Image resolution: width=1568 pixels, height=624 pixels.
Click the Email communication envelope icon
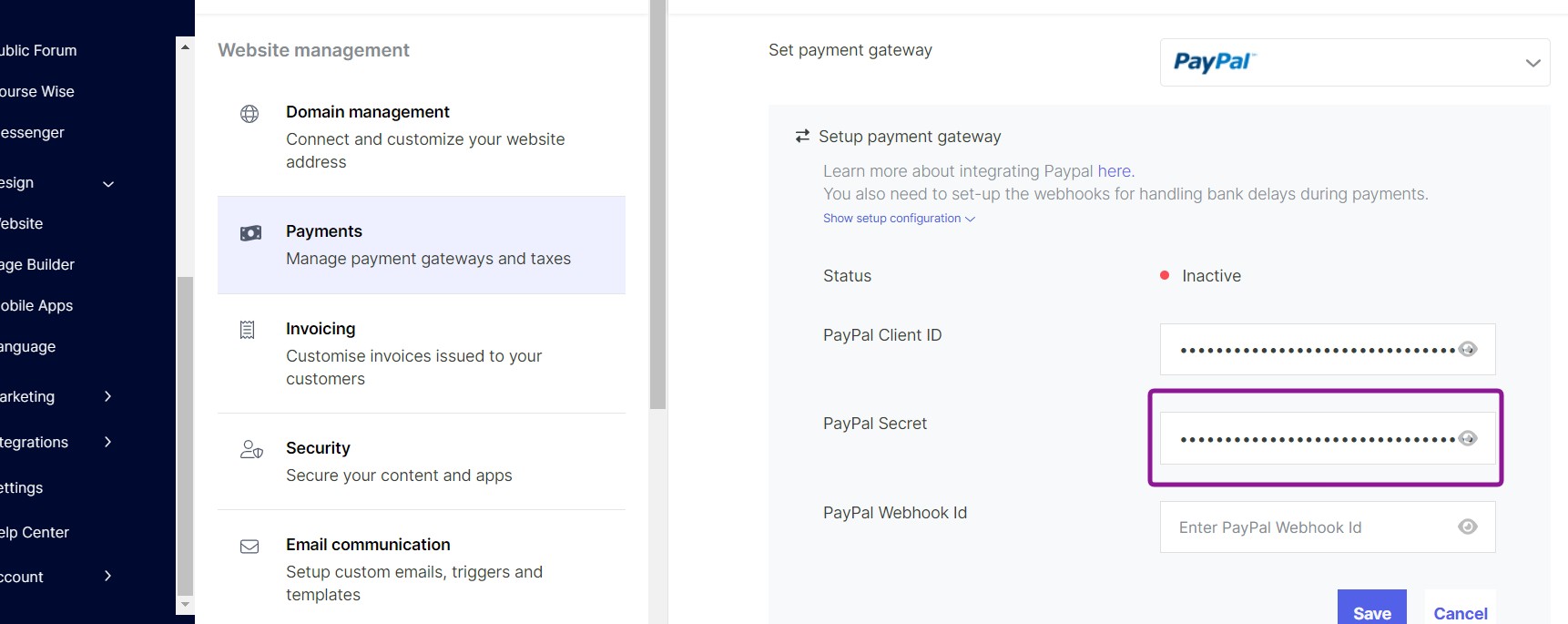pos(249,547)
